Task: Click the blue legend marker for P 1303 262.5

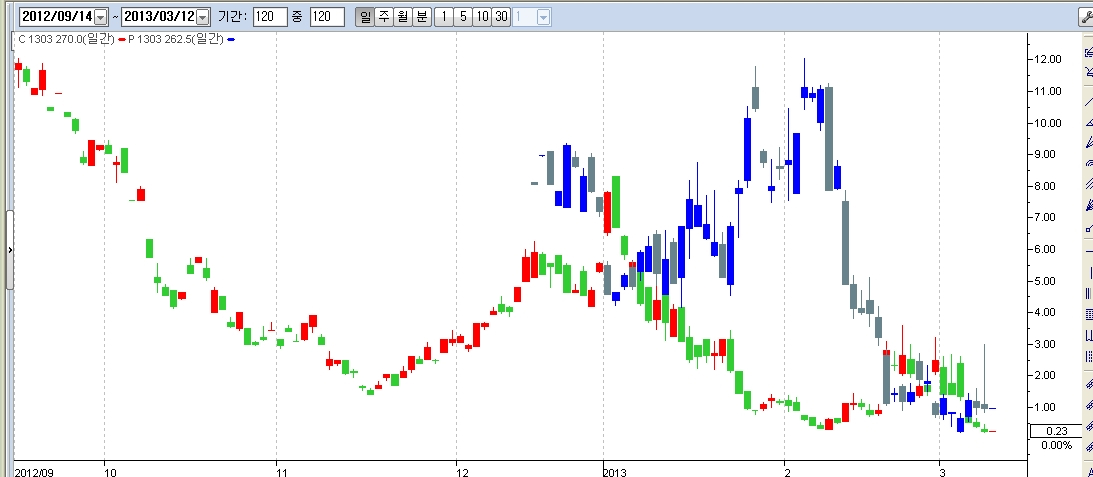Action: 231,39
